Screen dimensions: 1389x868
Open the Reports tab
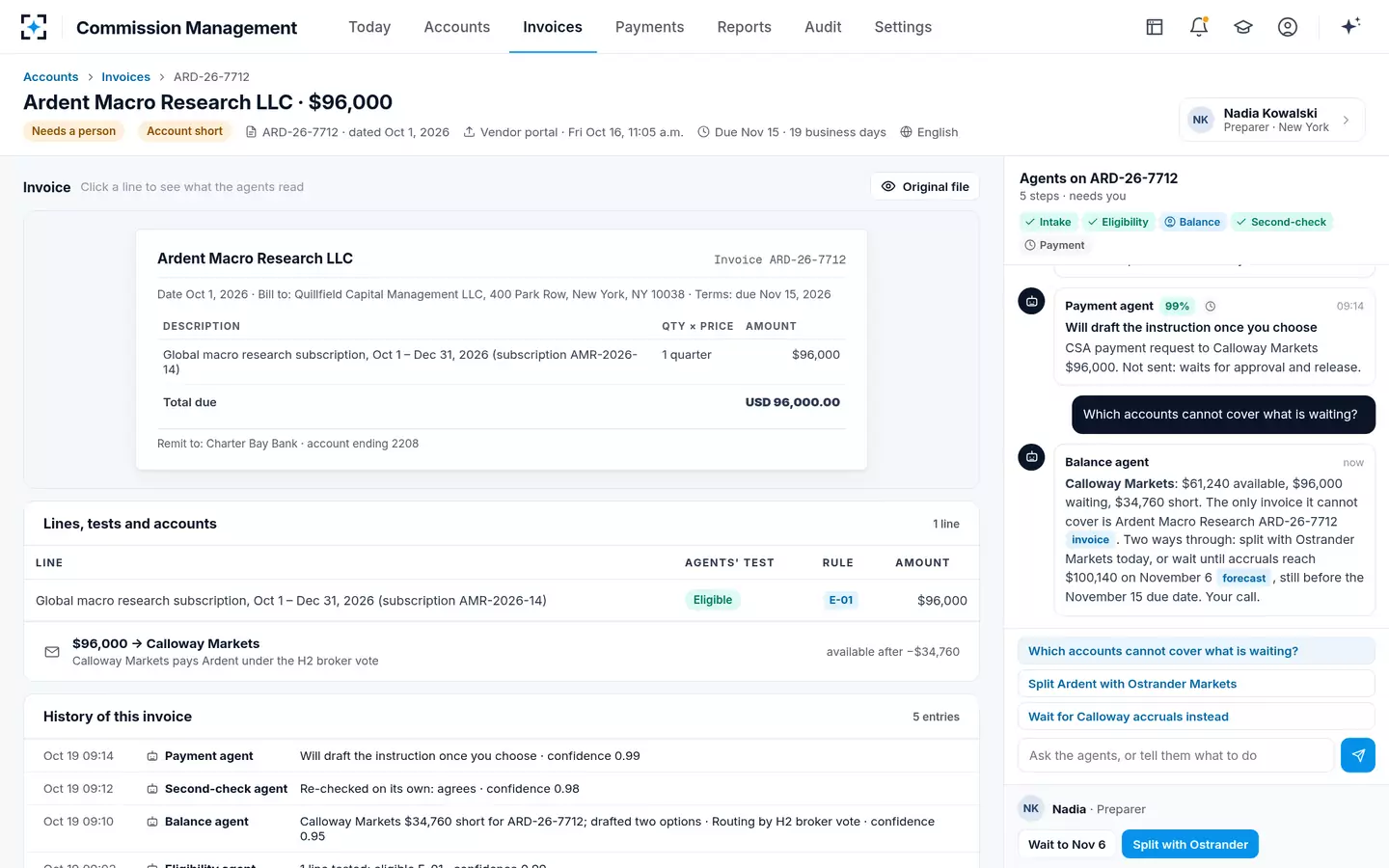pos(744,27)
